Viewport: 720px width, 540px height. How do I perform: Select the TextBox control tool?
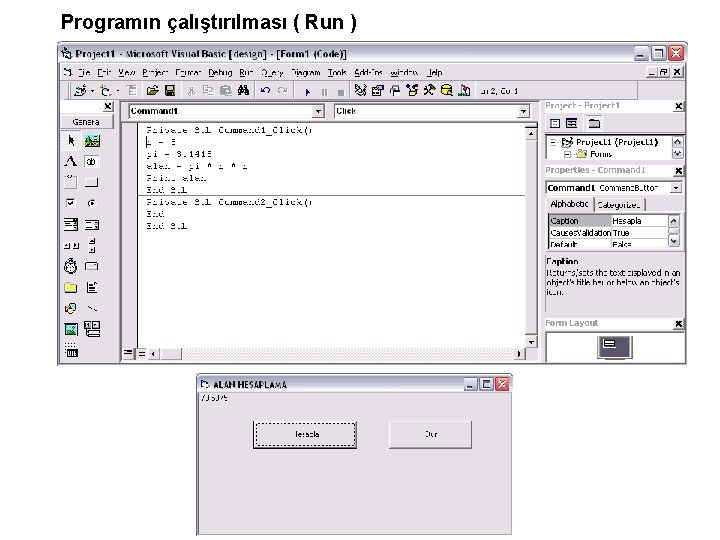pos(92,161)
